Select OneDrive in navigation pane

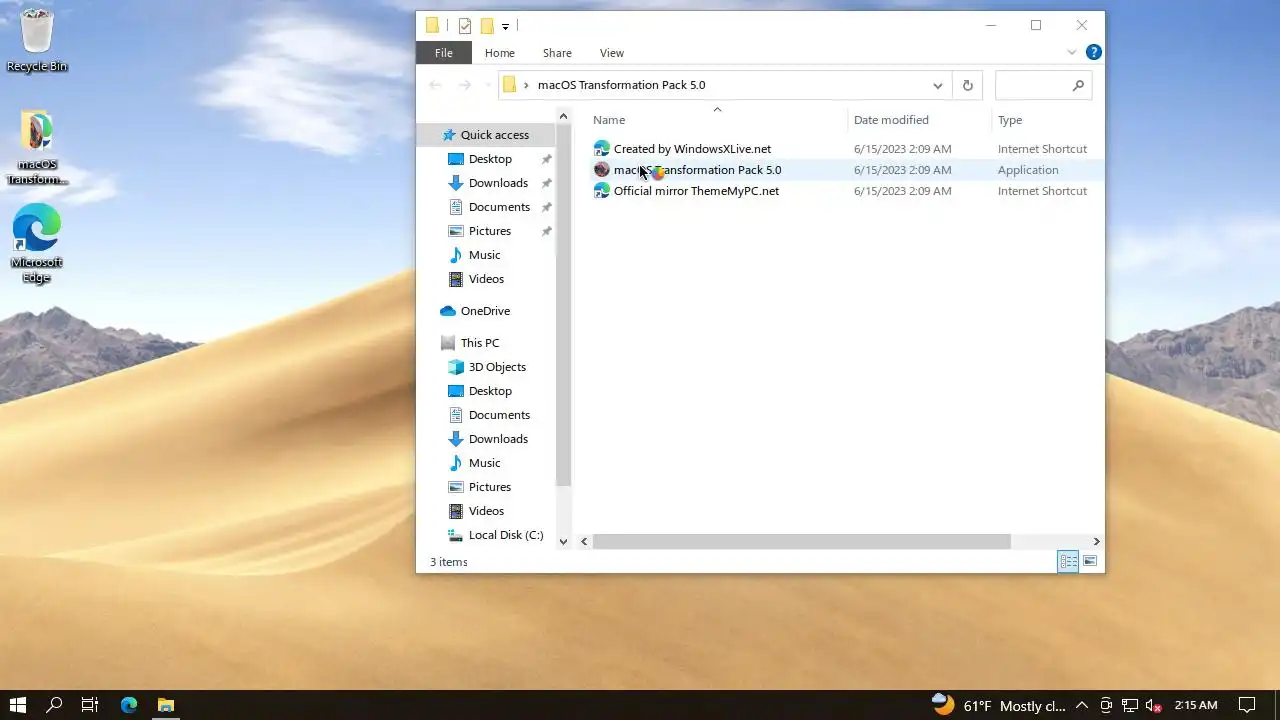click(x=485, y=311)
